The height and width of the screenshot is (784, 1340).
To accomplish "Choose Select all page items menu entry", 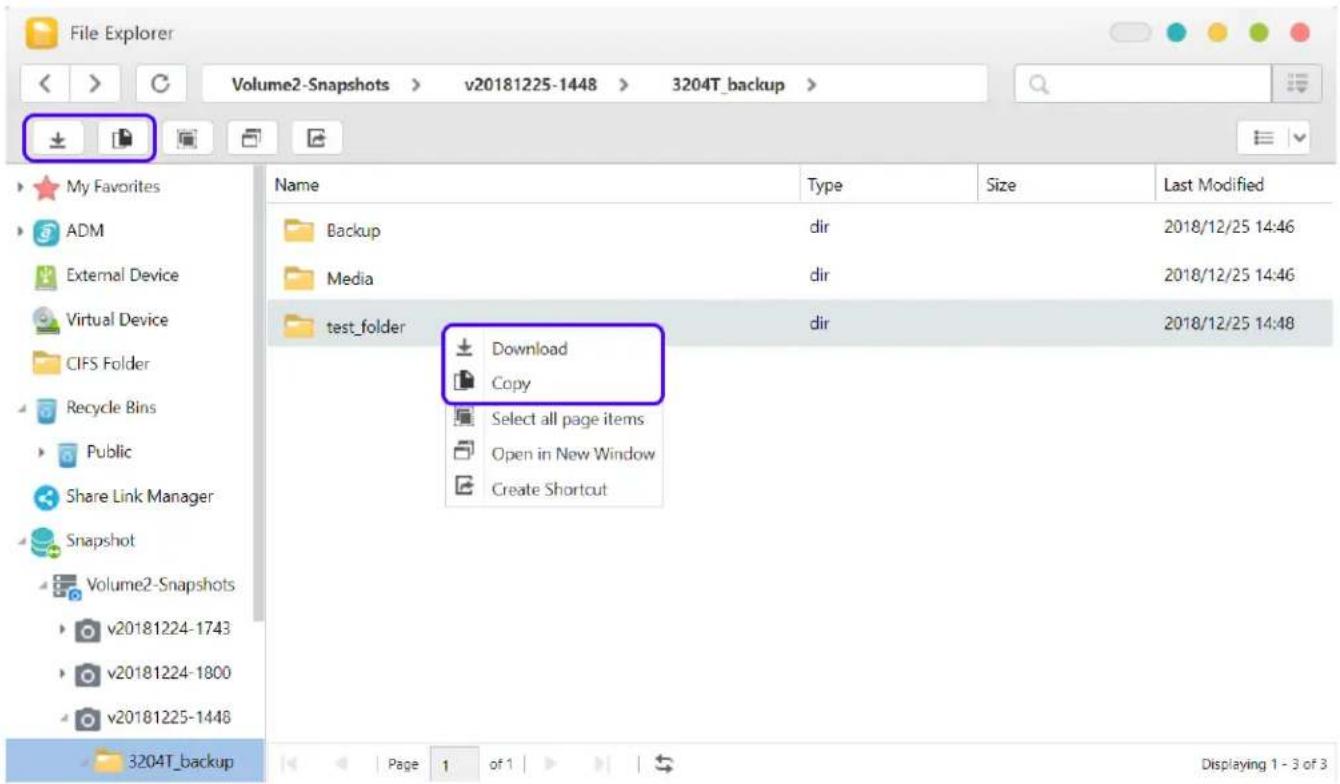I will click(554, 419).
